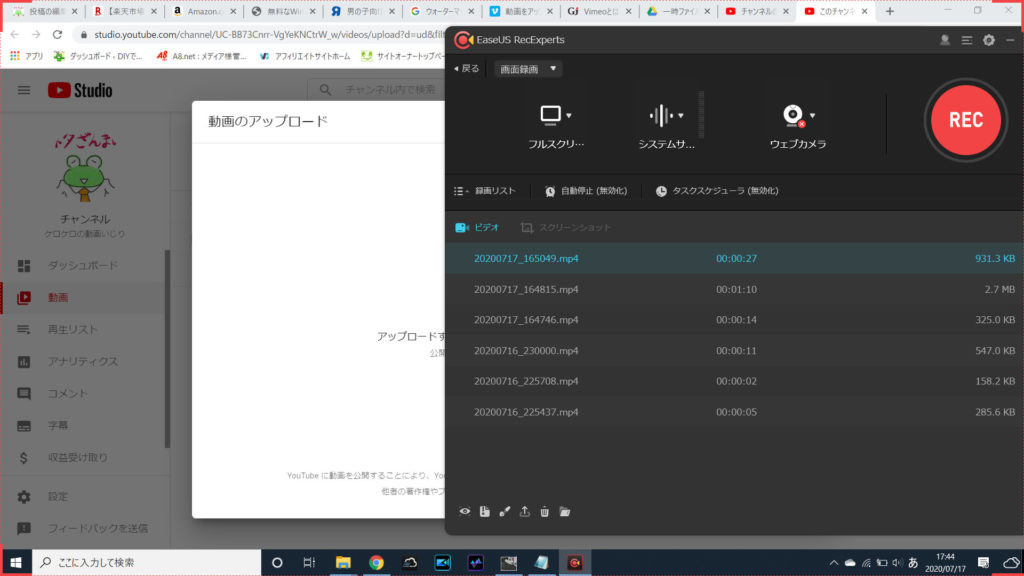Click フィードバックを送信 in the Studio sidebar

[x=84, y=528]
